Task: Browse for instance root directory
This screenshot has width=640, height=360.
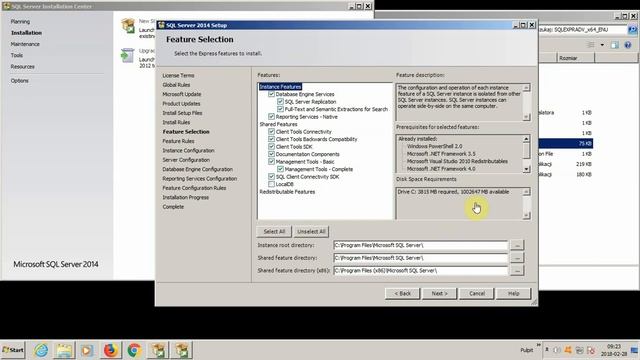Action: [x=517, y=245]
